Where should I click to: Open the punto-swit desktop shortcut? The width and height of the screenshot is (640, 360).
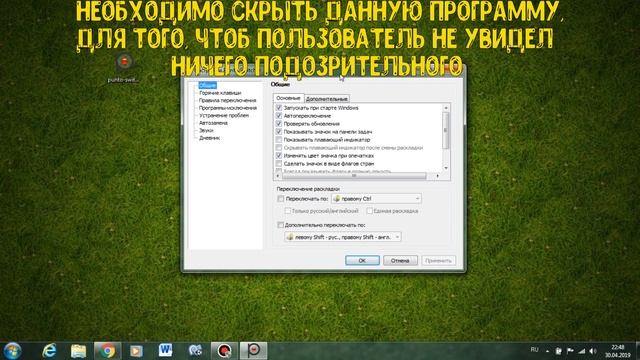[x=124, y=68]
